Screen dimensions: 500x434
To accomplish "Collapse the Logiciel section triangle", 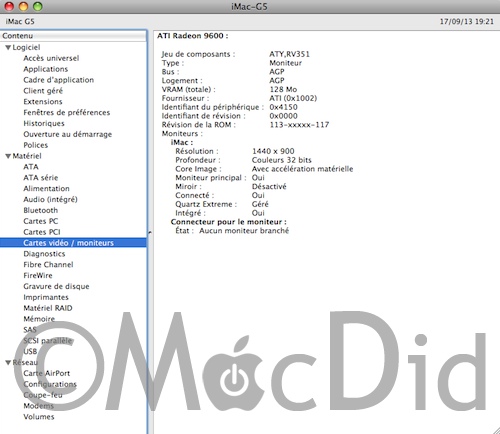I will click(8, 48).
